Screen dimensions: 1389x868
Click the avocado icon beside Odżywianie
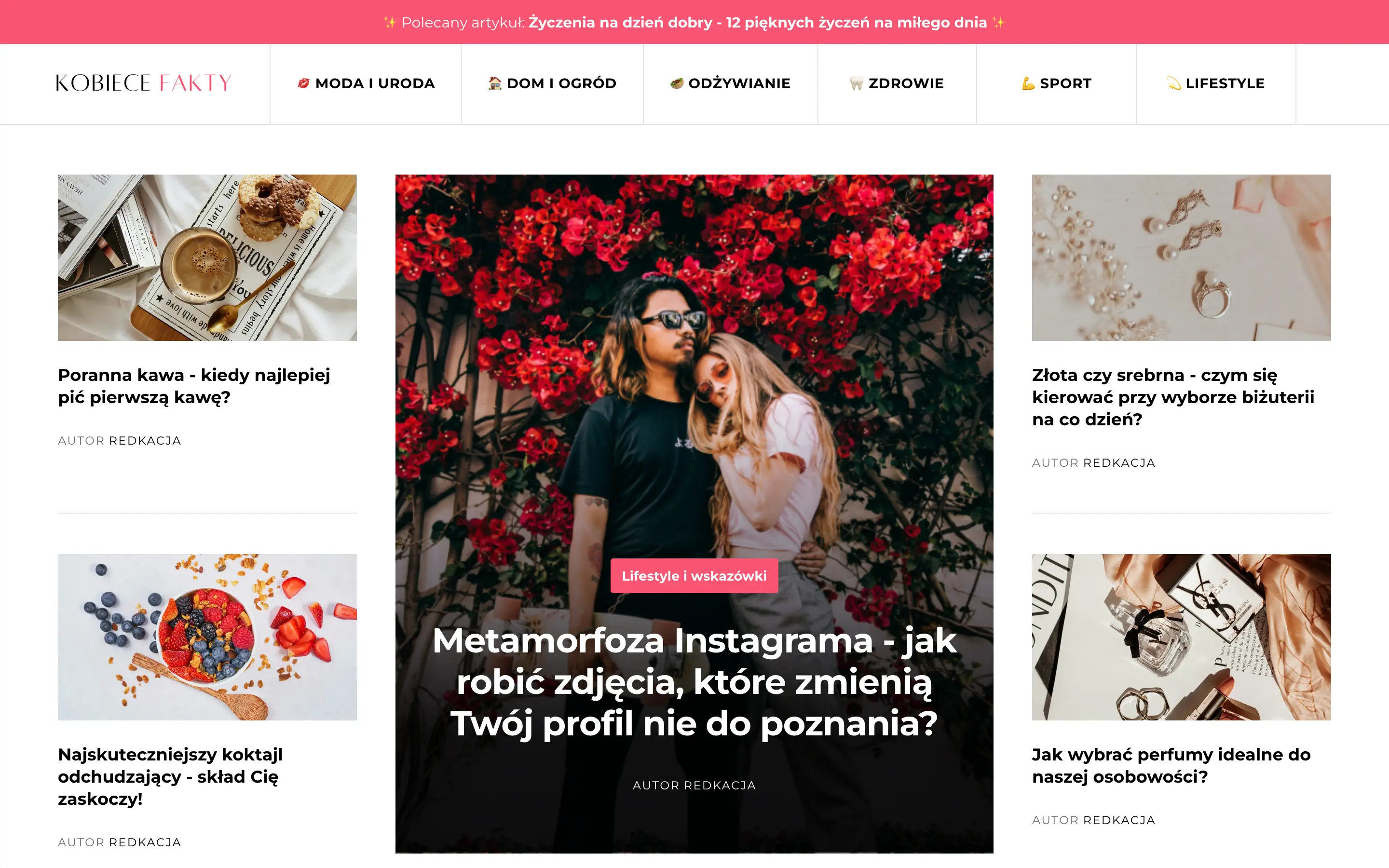tap(677, 83)
